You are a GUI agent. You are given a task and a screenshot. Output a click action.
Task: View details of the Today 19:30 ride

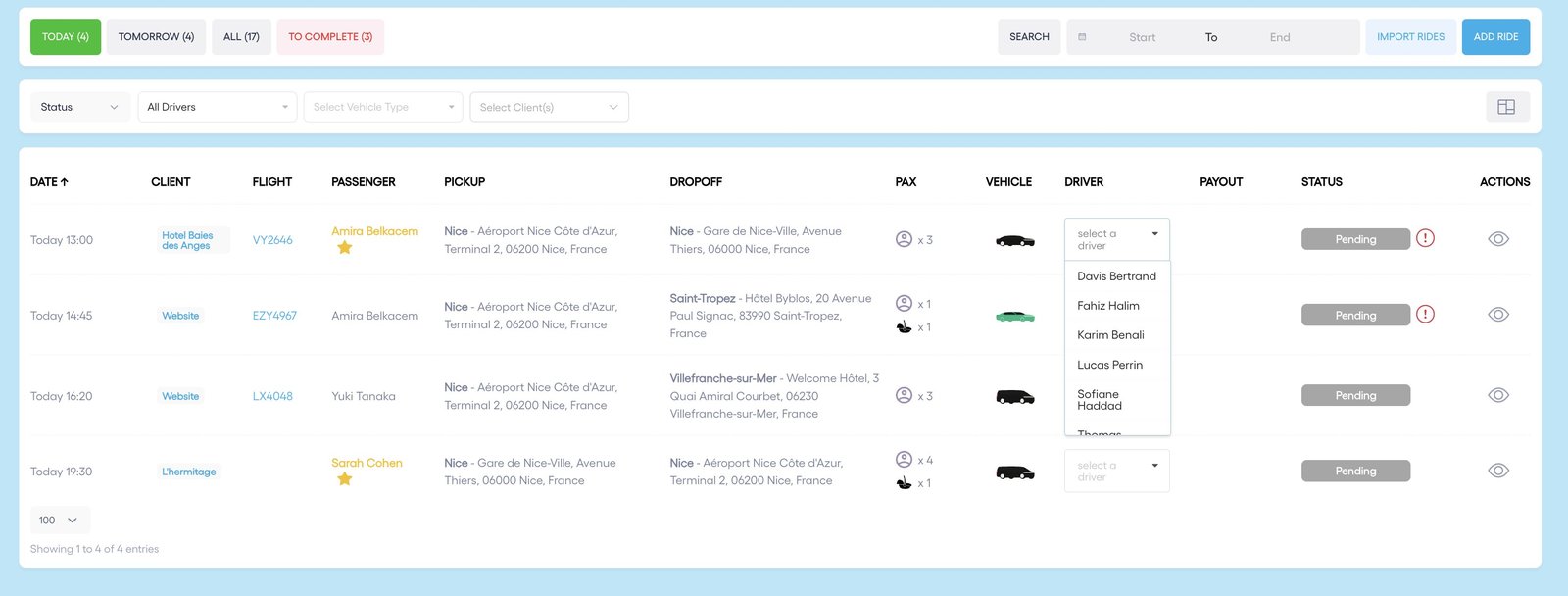(1497, 471)
